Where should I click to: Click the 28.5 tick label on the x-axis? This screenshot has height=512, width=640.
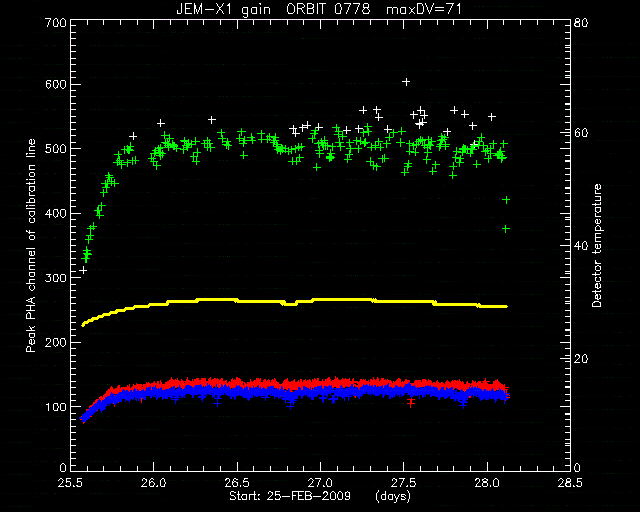570,483
